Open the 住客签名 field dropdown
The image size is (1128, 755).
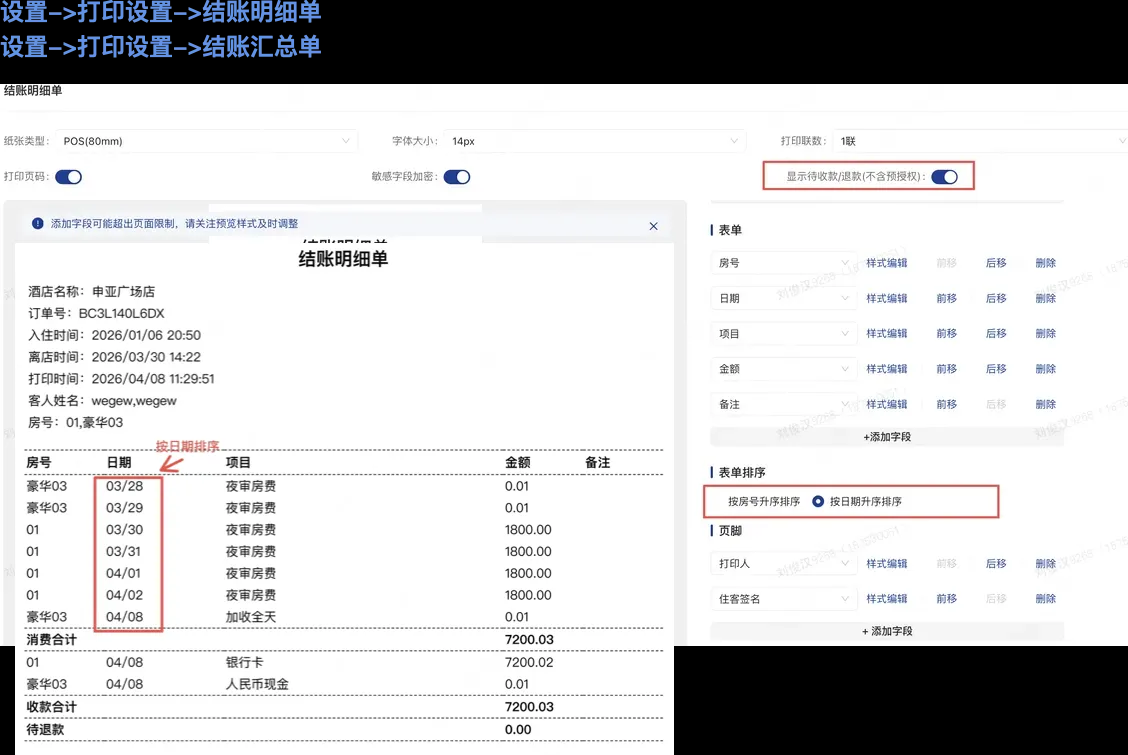[783, 598]
